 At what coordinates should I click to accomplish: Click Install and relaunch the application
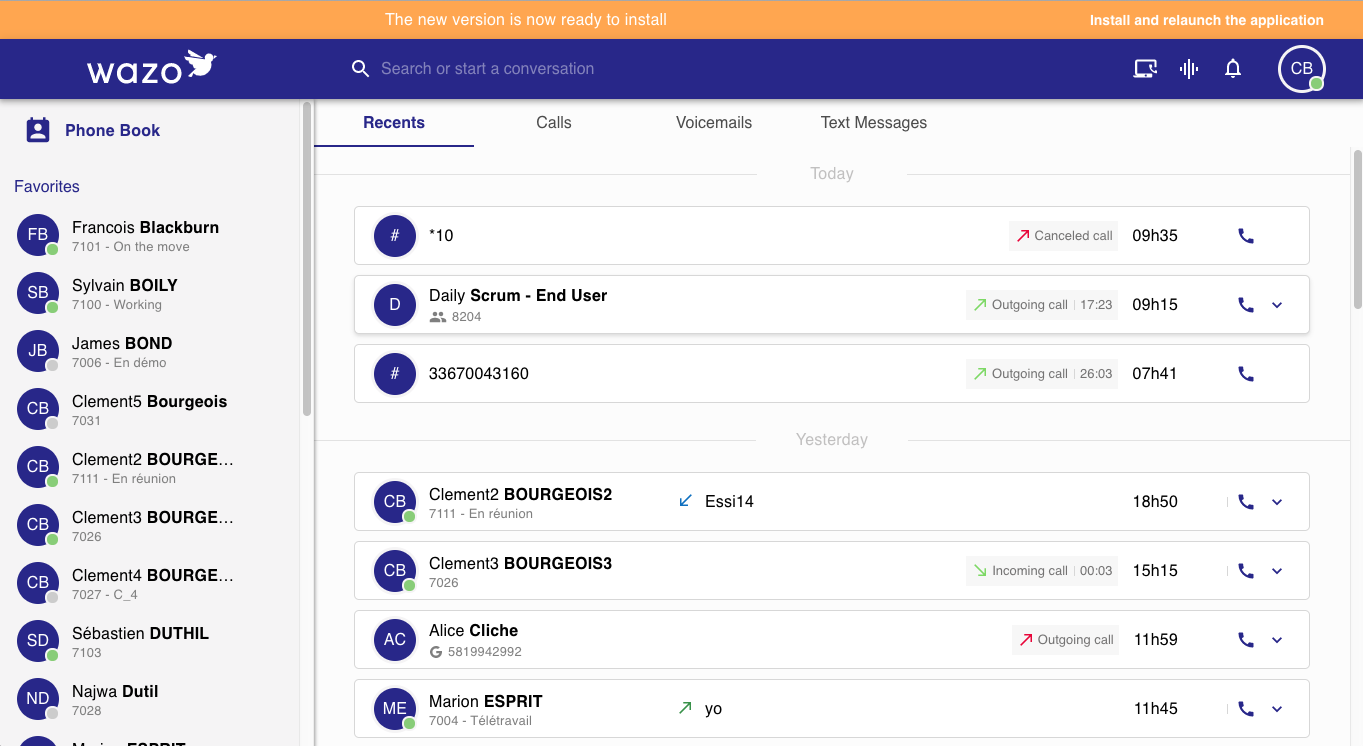[x=1207, y=20]
